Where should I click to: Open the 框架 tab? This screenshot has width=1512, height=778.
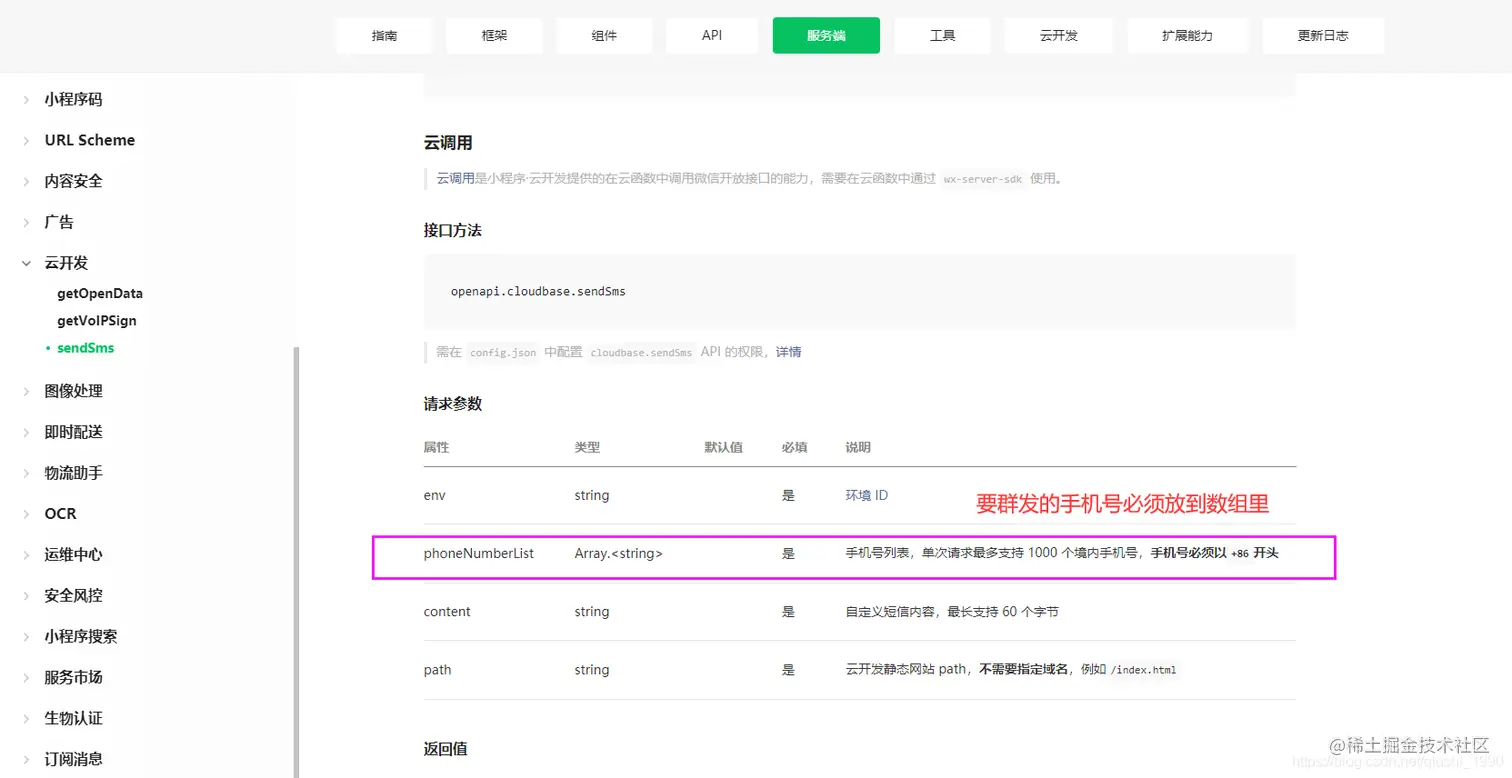pos(494,35)
